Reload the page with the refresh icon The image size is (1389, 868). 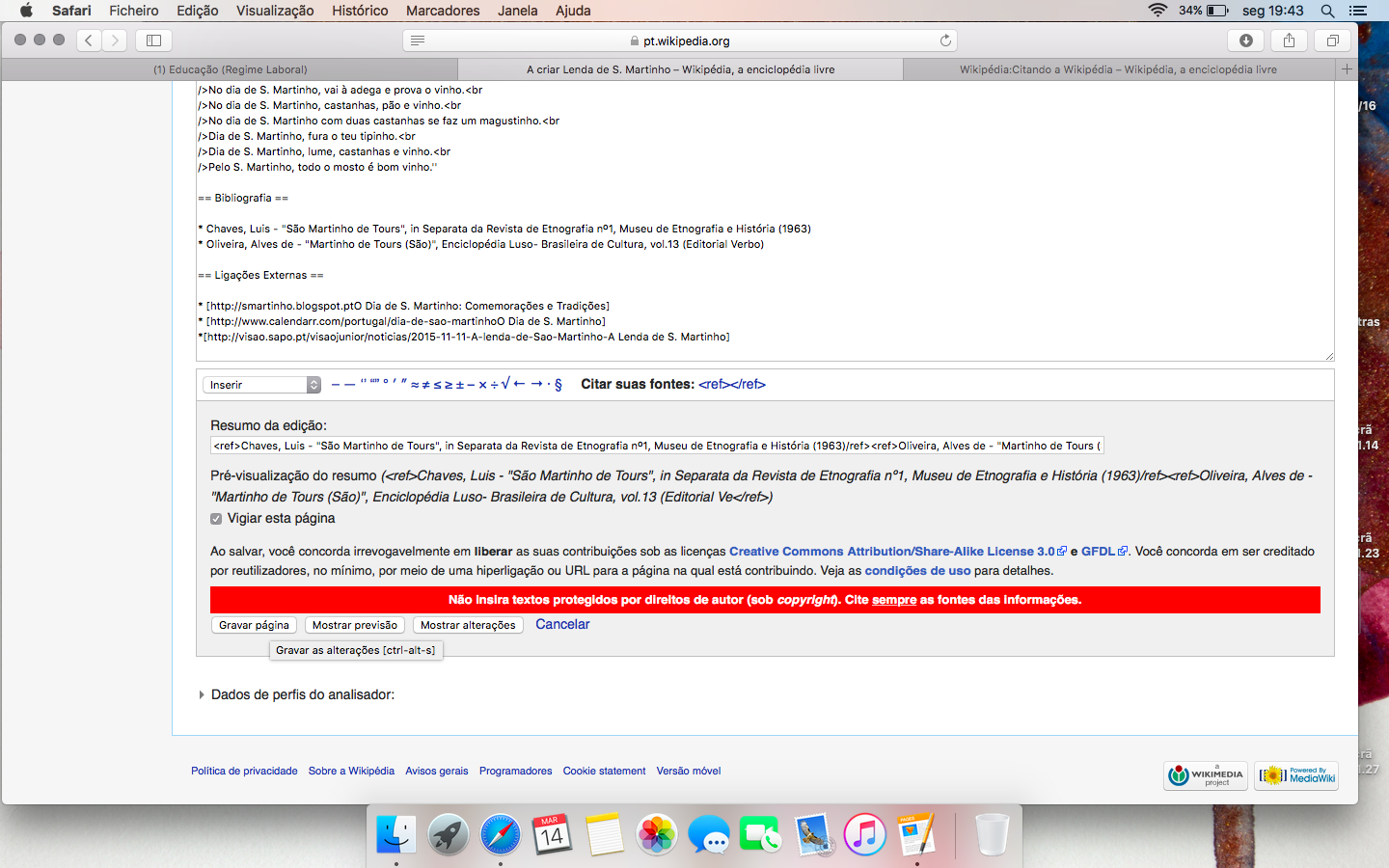click(x=945, y=41)
